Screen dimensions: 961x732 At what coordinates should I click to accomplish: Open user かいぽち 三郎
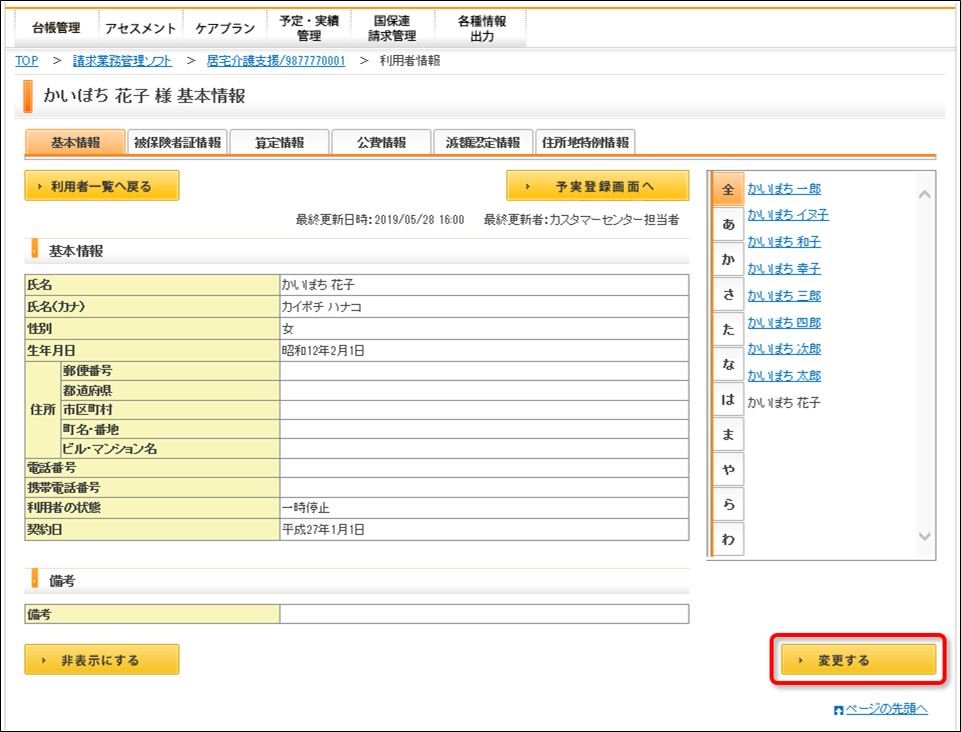784,295
